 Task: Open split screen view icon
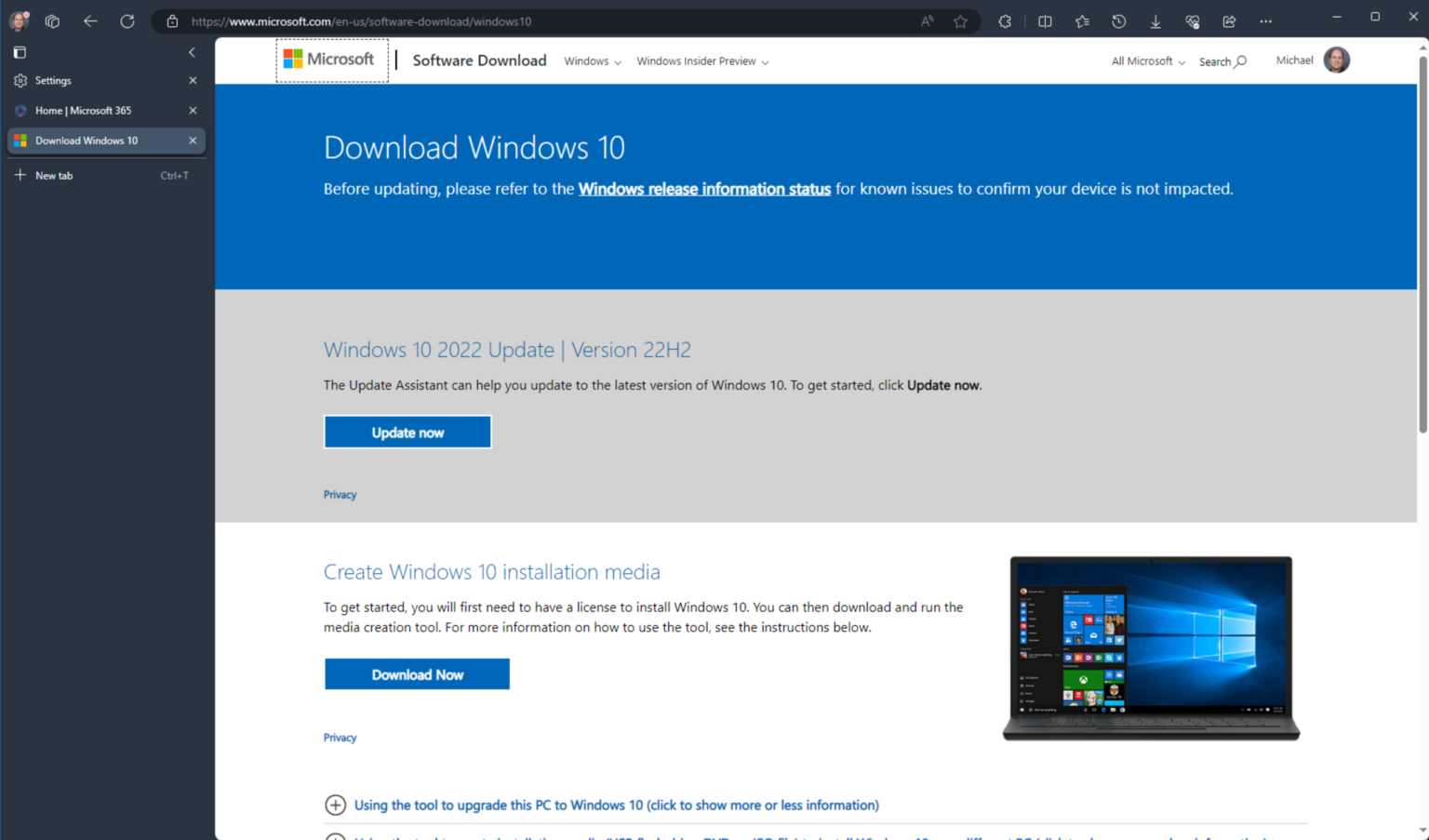point(1045,20)
